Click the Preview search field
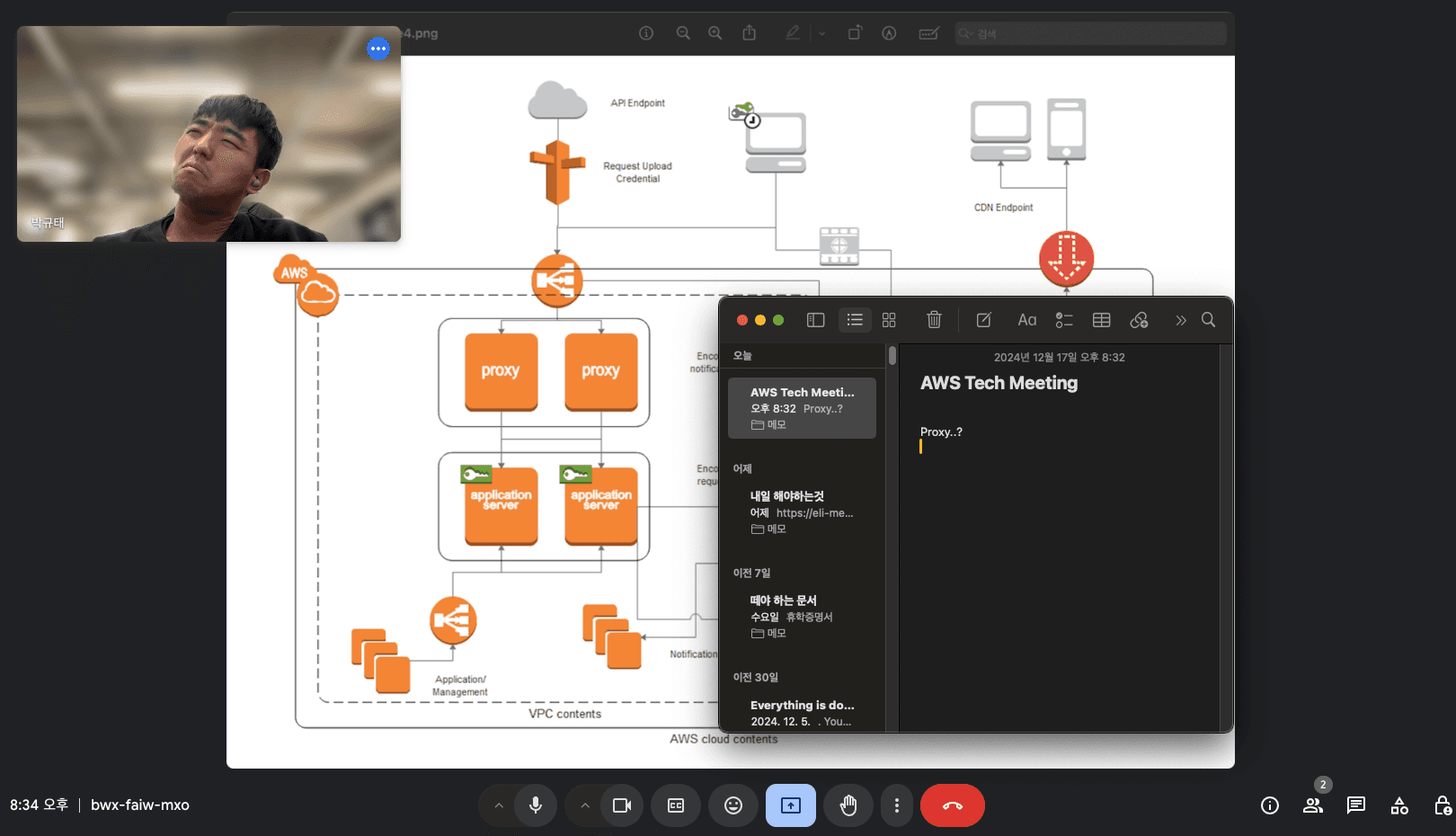This screenshot has height=836, width=1456. pyautogui.click(x=1091, y=33)
